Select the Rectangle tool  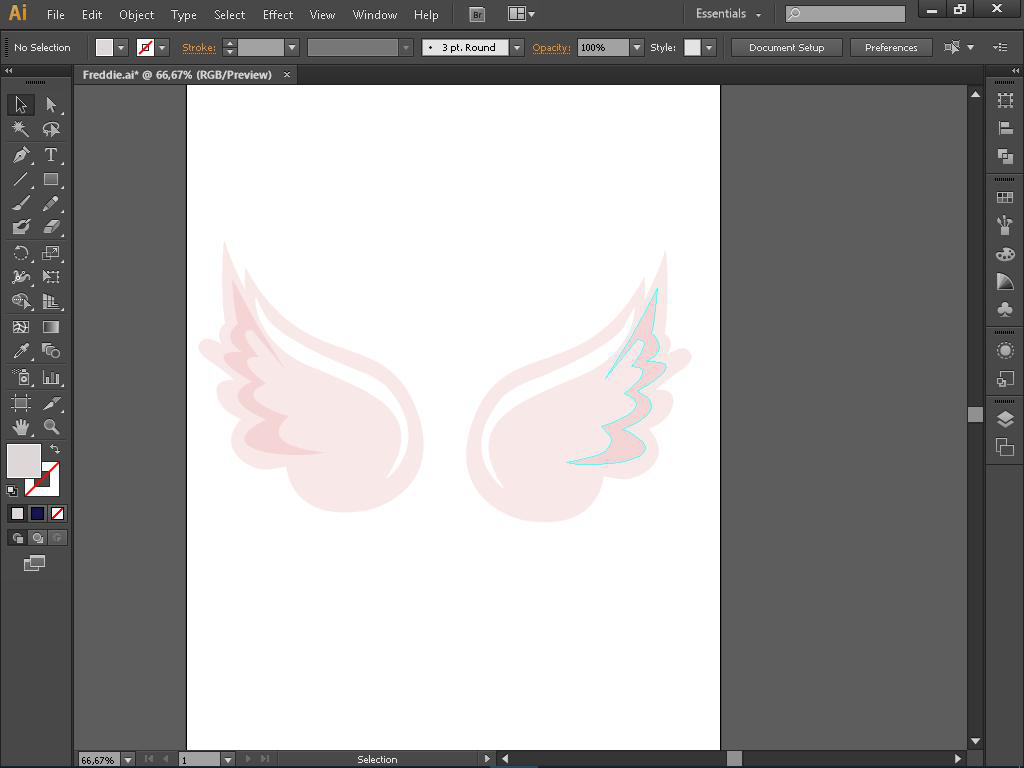pyautogui.click(x=51, y=179)
